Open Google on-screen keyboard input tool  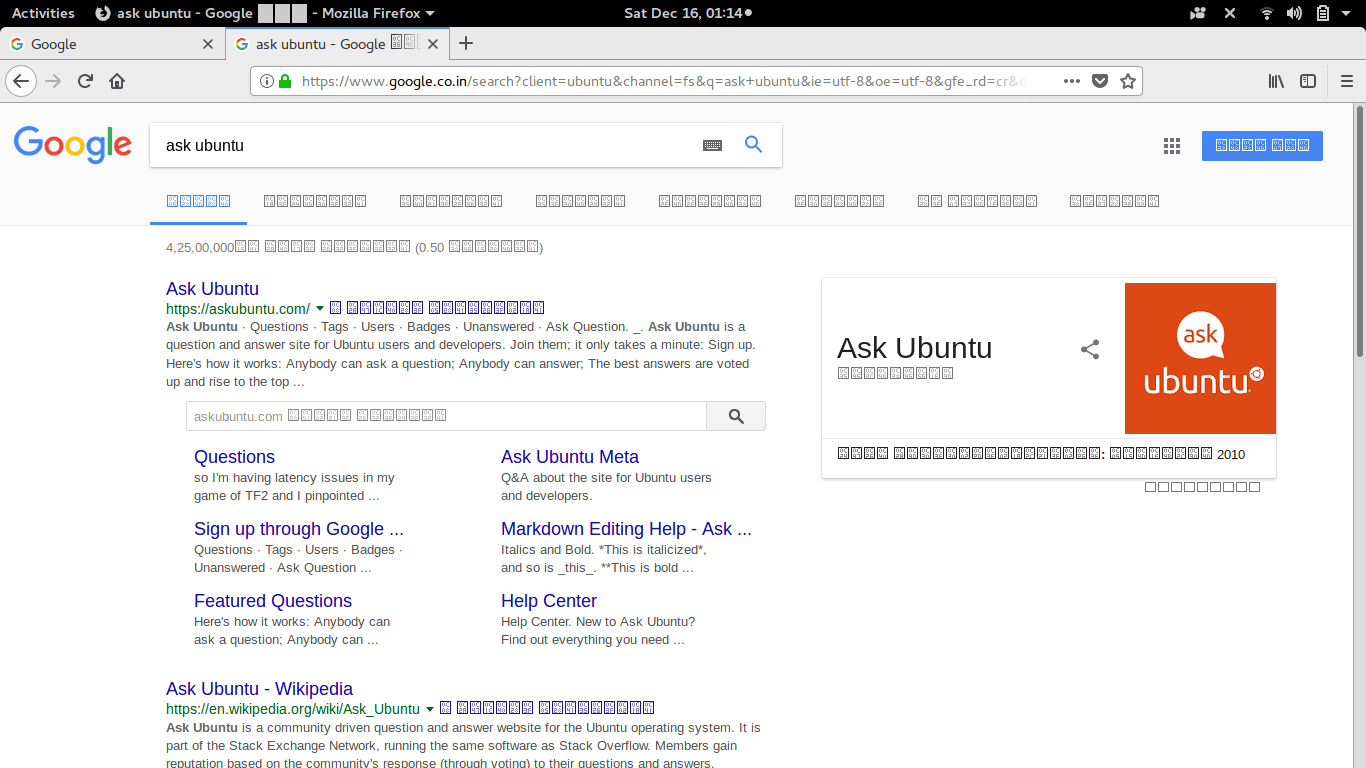(x=712, y=145)
